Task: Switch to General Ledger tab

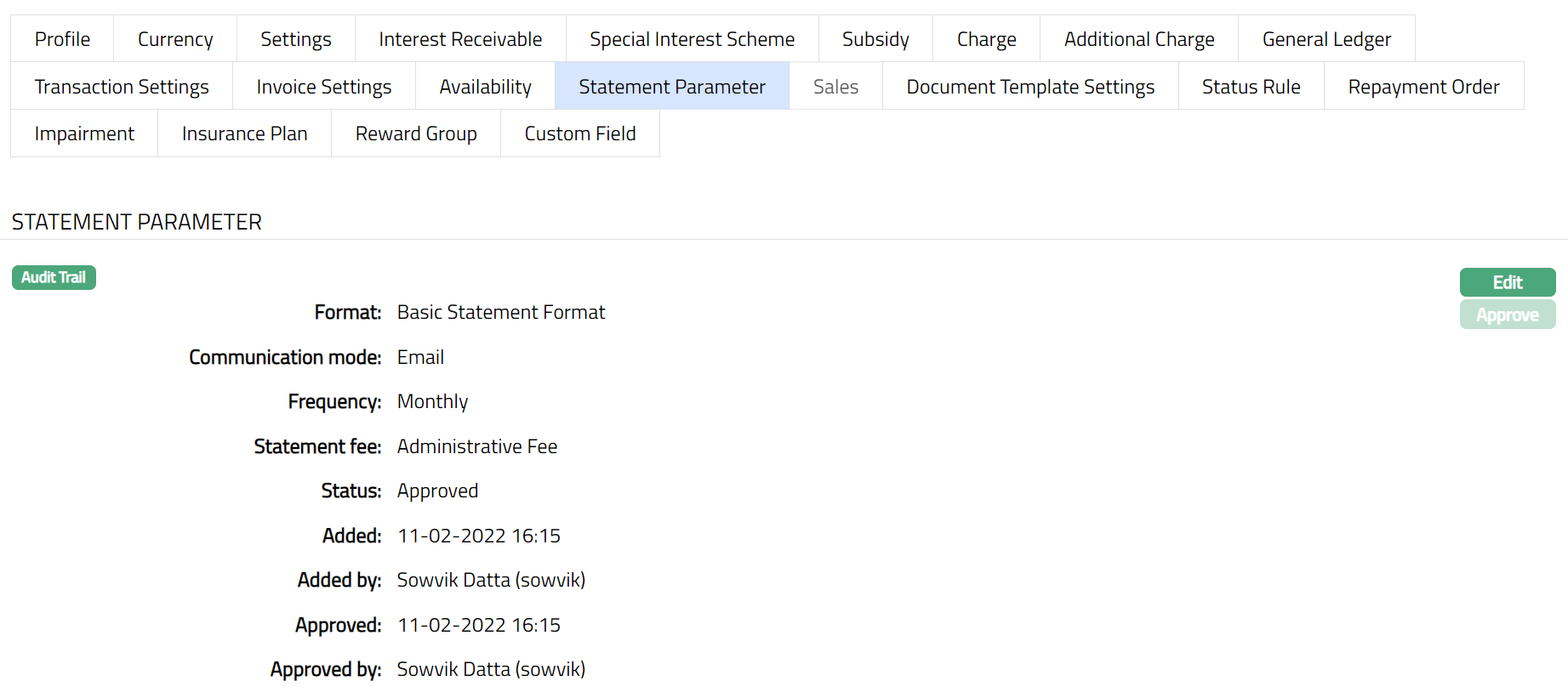Action: click(x=1326, y=39)
